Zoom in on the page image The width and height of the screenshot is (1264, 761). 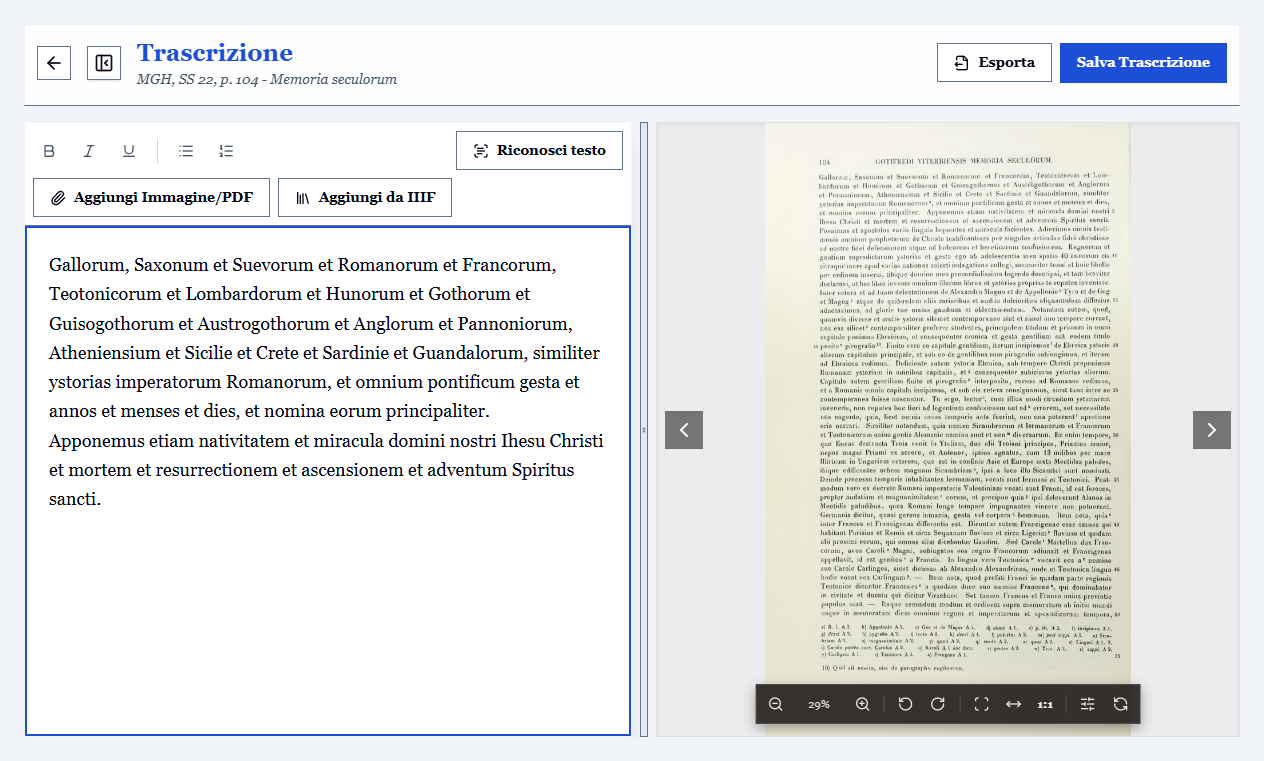(863, 704)
